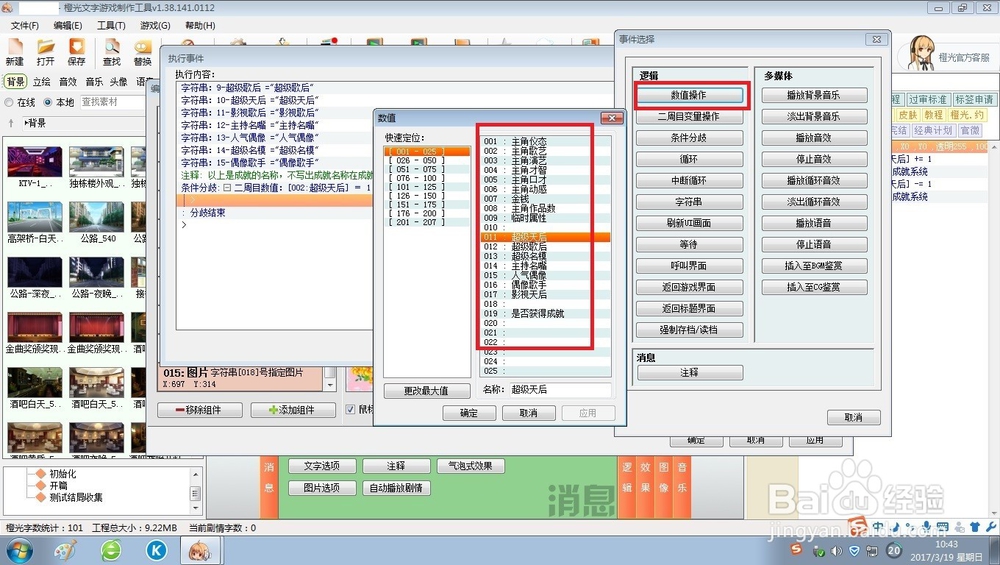Click the 文字选项 button

click(x=321, y=466)
